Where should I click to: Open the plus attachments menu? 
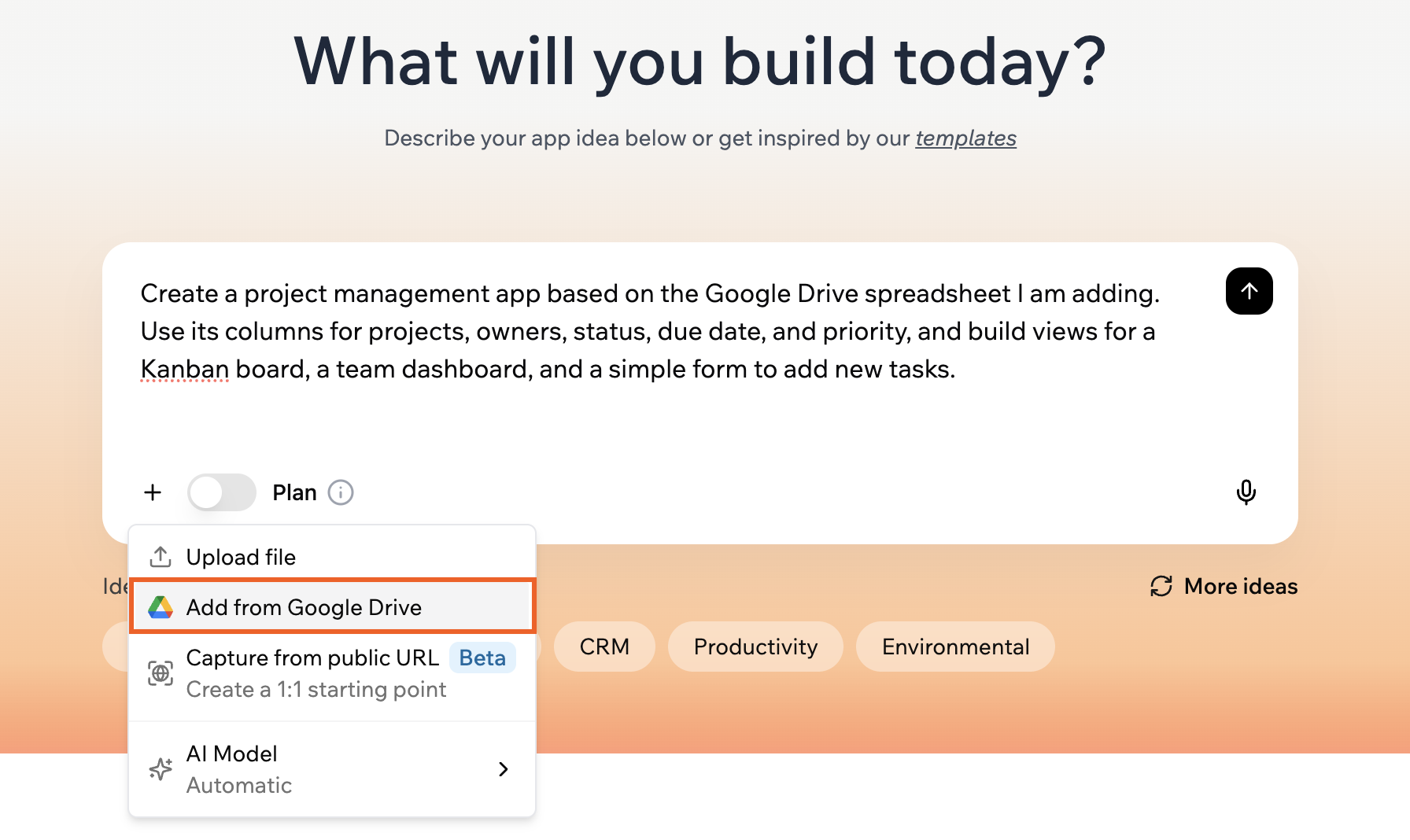pyautogui.click(x=153, y=492)
